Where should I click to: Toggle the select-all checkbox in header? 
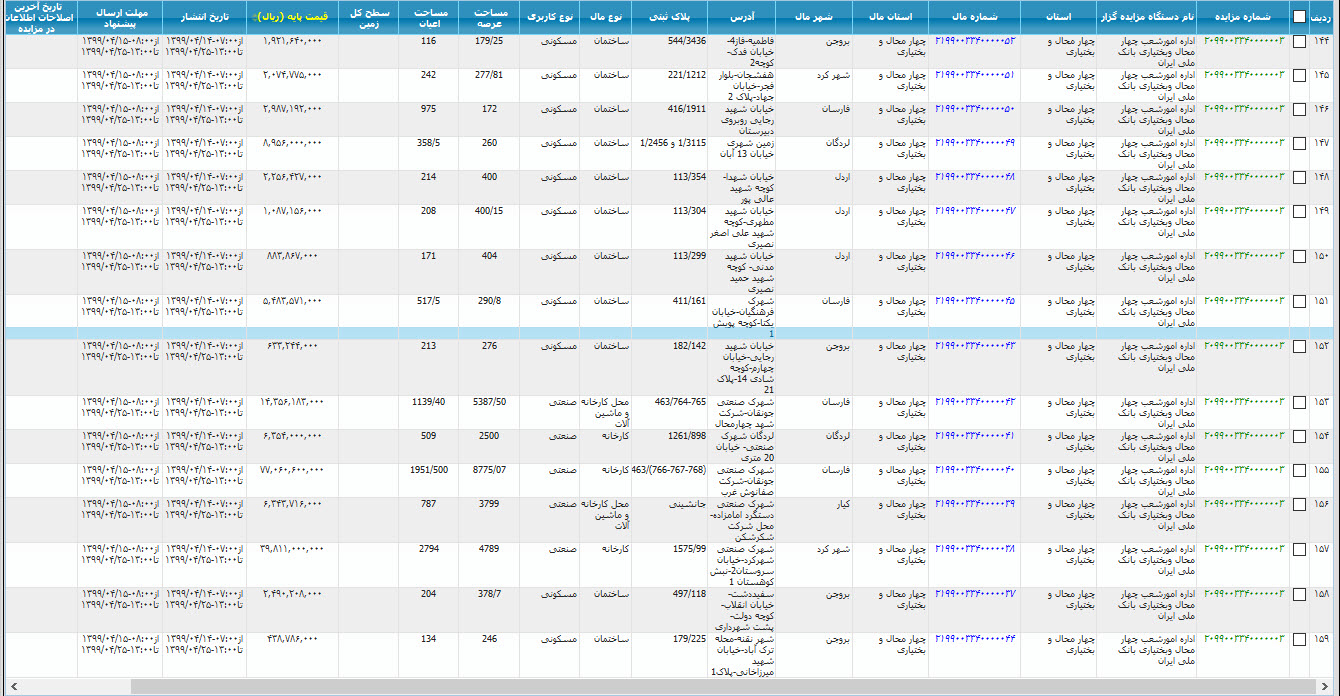pyautogui.click(x=1298, y=17)
